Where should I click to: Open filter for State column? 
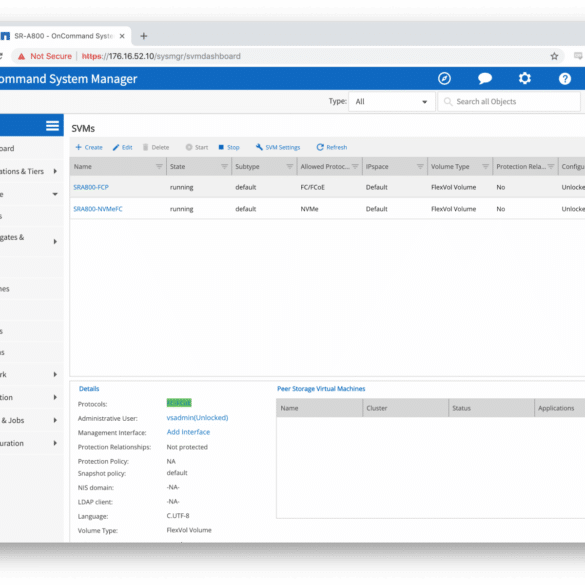[x=224, y=166]
